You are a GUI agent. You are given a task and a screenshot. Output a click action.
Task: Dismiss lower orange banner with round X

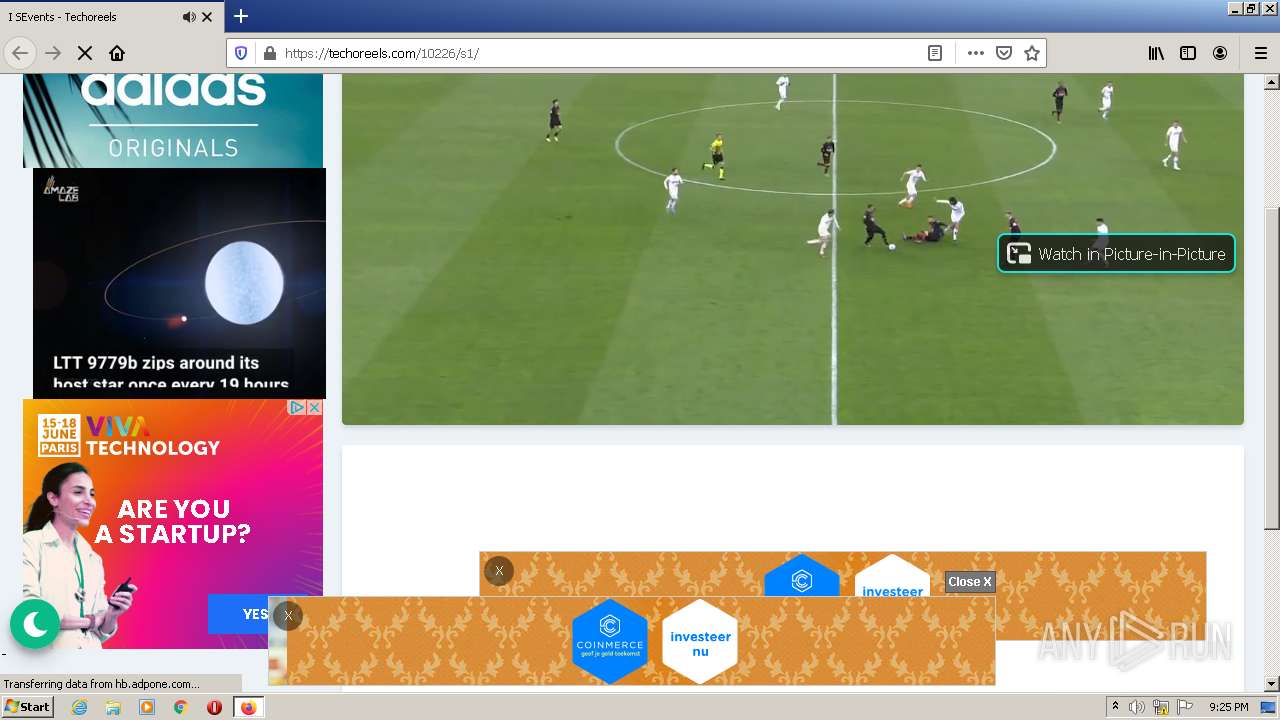(288, 616)
